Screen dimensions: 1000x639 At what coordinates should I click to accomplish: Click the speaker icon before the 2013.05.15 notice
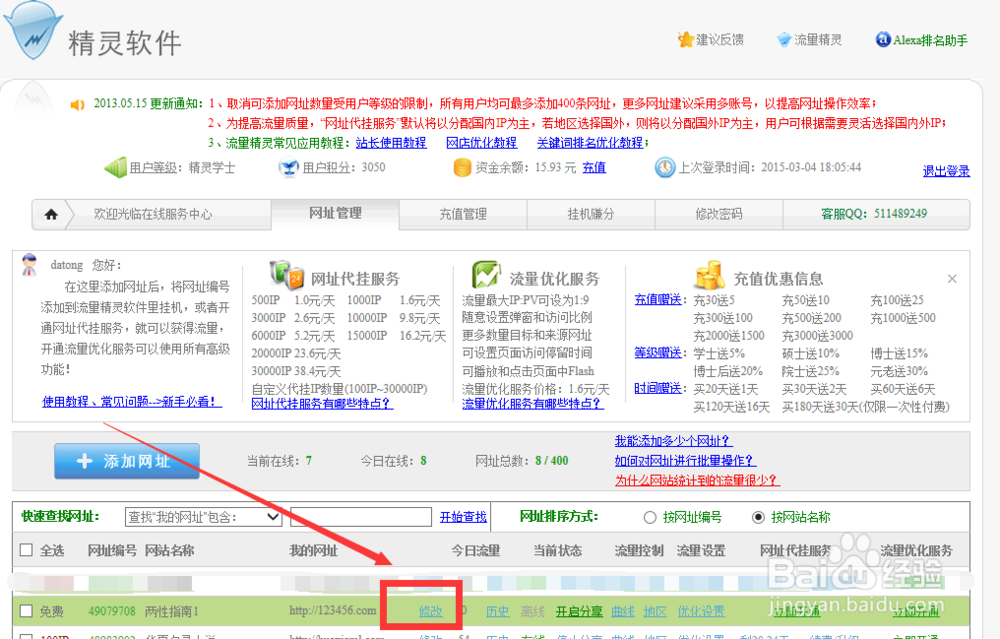tap(77, 104)
